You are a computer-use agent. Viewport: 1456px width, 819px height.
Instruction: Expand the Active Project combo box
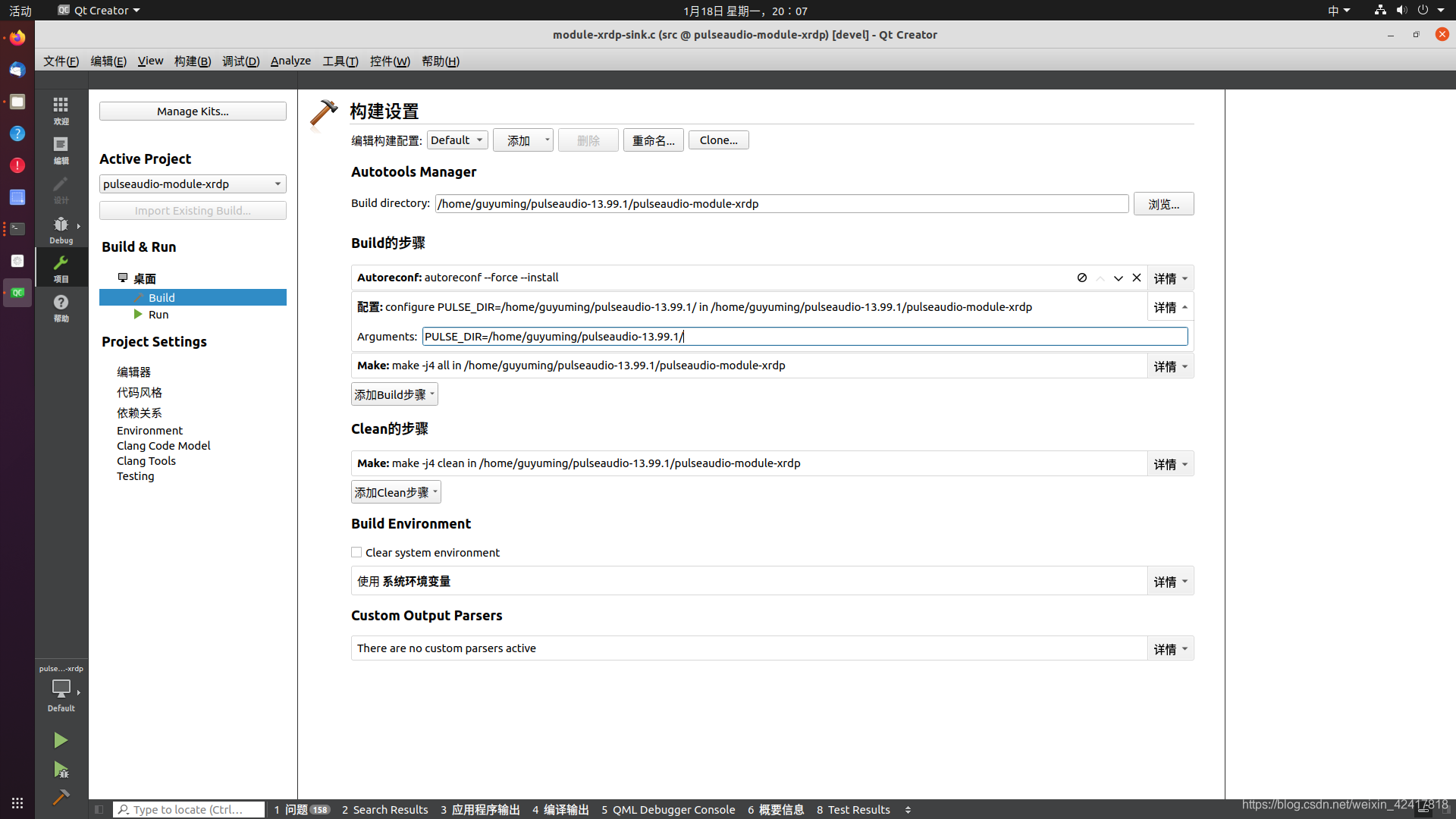(193, 184)
